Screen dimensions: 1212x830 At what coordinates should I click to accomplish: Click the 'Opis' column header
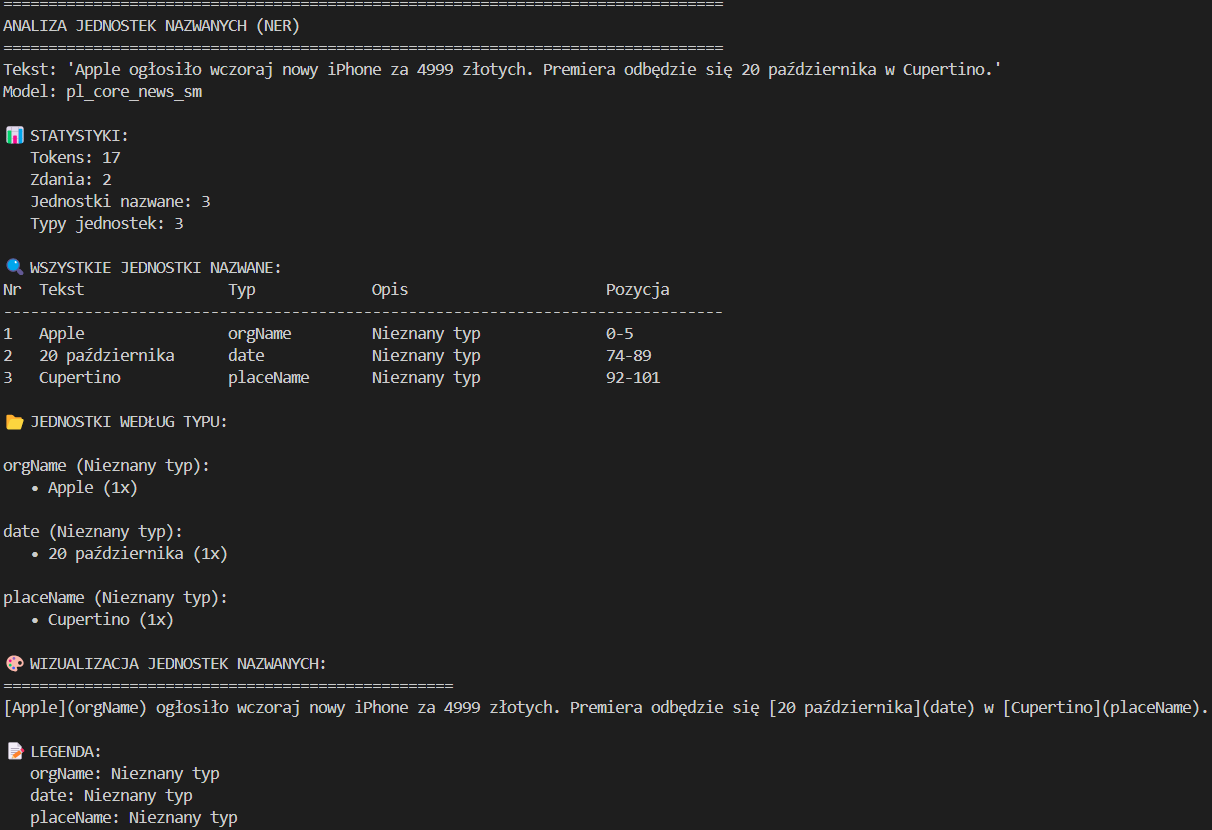point(390,289)
